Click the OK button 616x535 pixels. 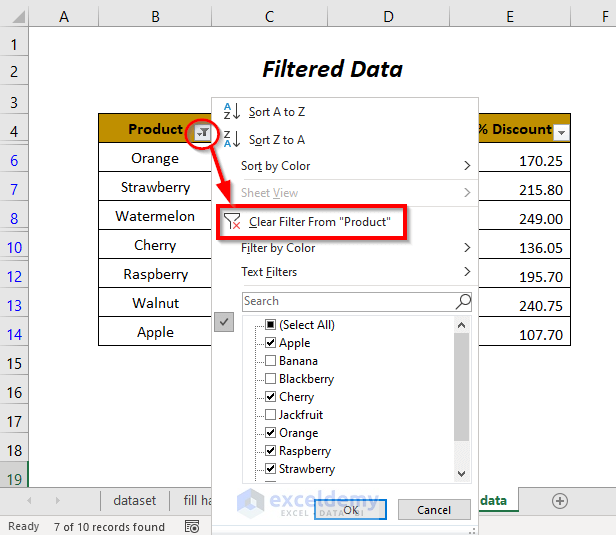pos(350,510)
